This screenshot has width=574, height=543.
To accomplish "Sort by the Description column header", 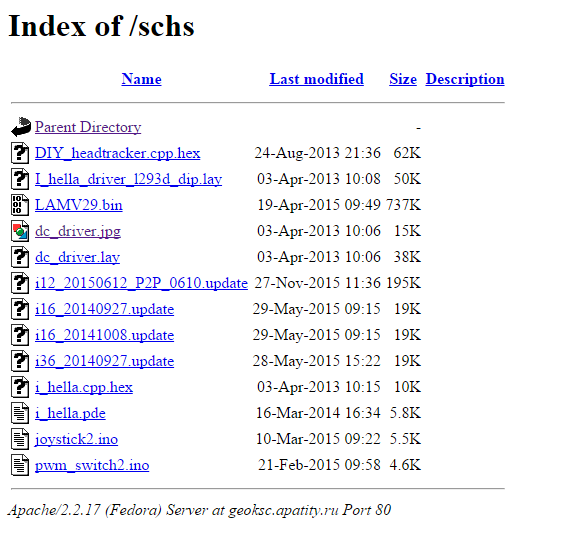I will (465, 79).
